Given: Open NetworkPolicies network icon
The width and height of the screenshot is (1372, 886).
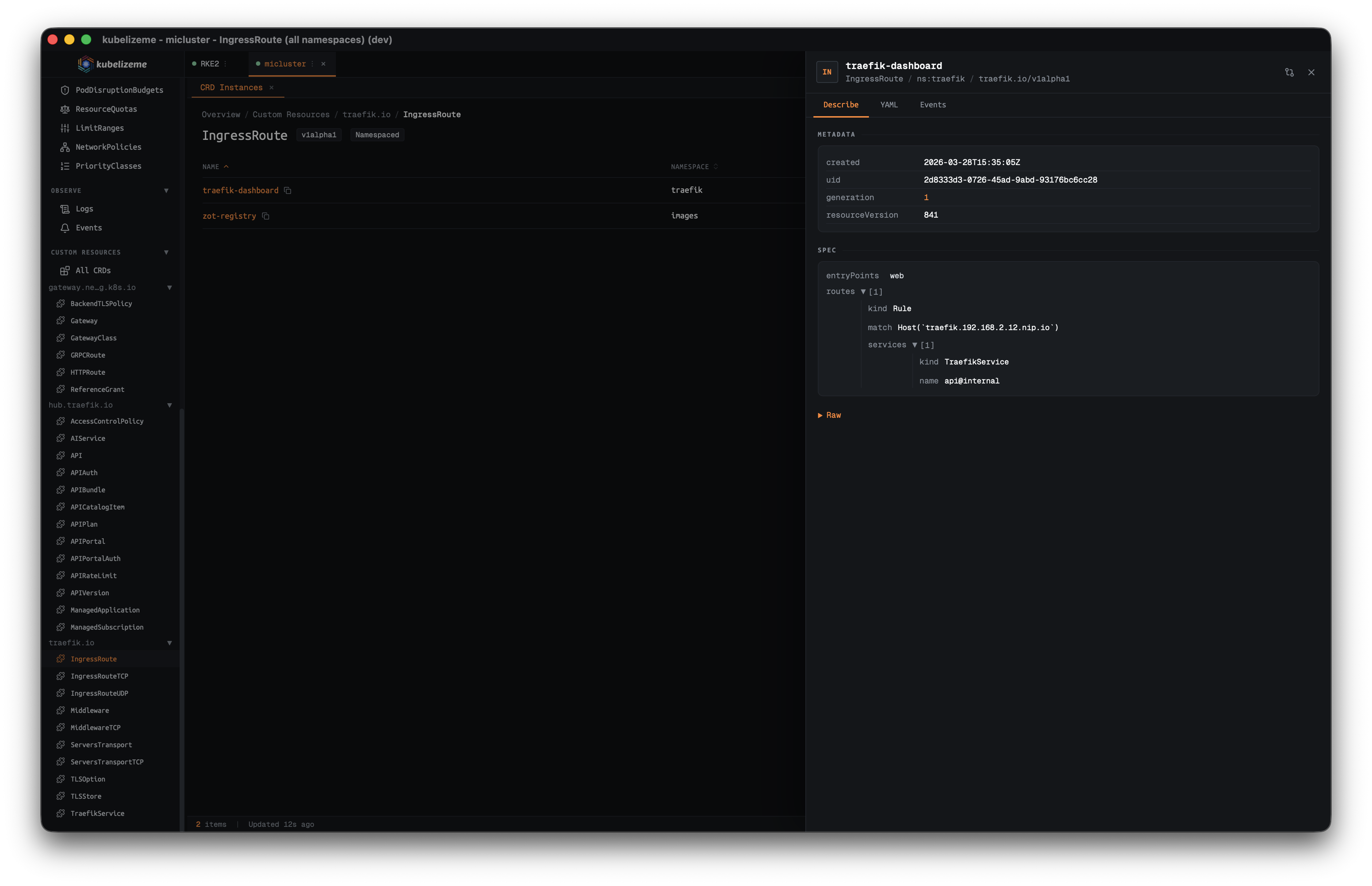Looking at the screenshot, I should click(65, 147).
